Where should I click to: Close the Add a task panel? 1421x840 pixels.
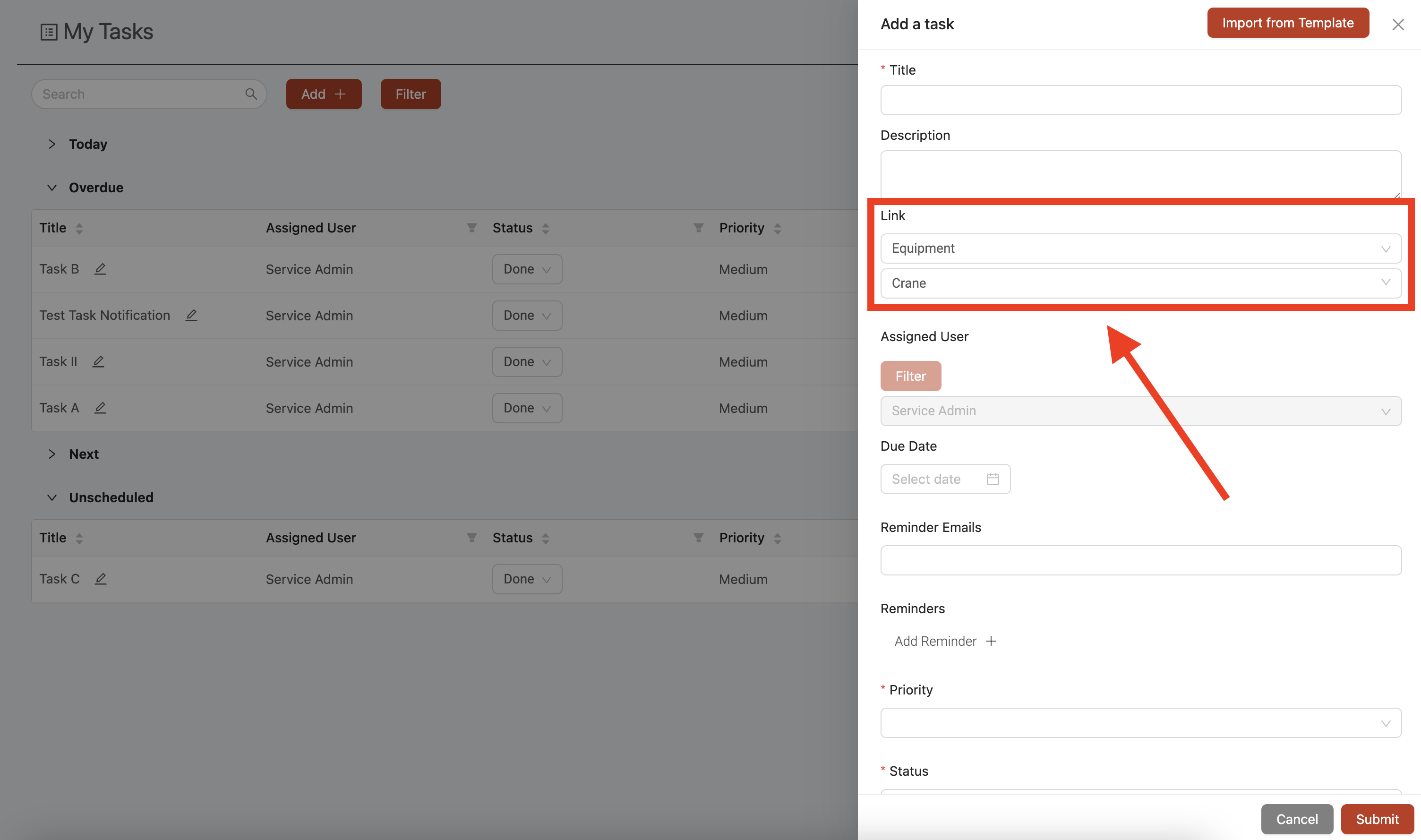click(1398, 25)
